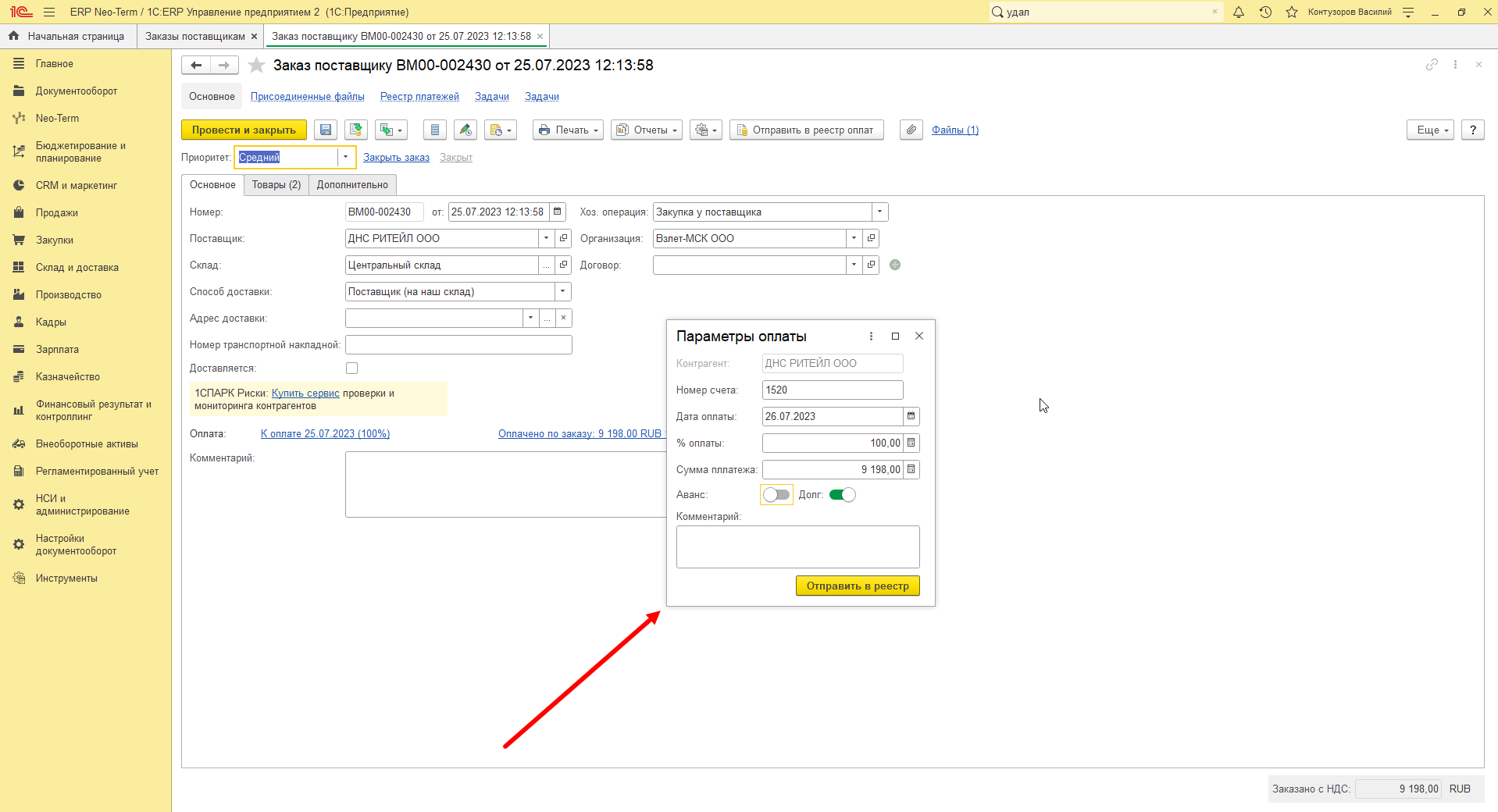Open the Закрыть заказ link
The image size is (1498, 812).
[x=396, y=158]
